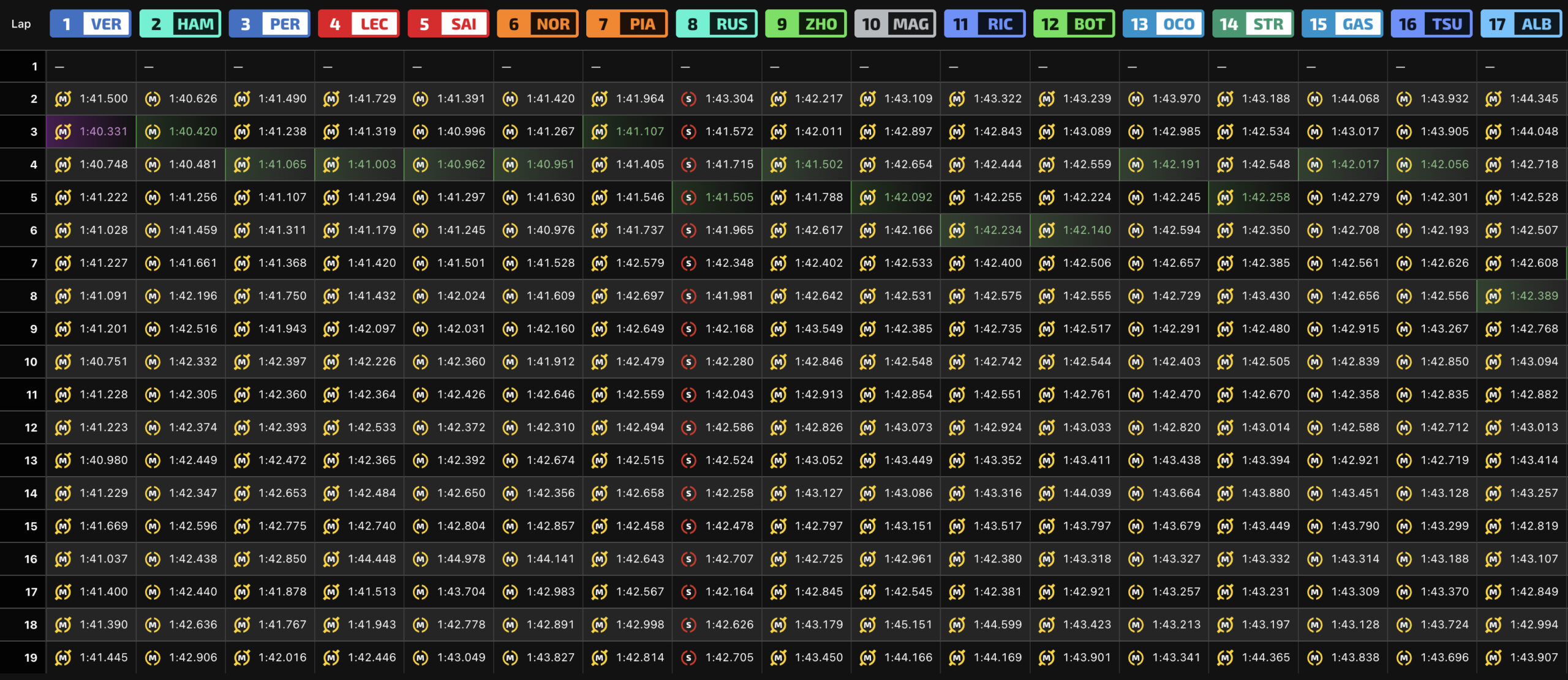Click the NOR driver badge
The image size is (1568, 680).
537,24
